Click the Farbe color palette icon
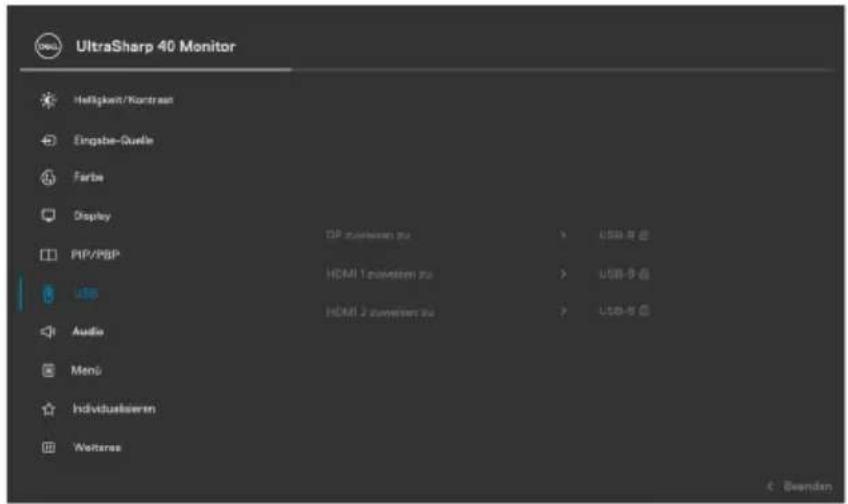The image size is (848, 504). pyautogui.click(x=48, y=177)
